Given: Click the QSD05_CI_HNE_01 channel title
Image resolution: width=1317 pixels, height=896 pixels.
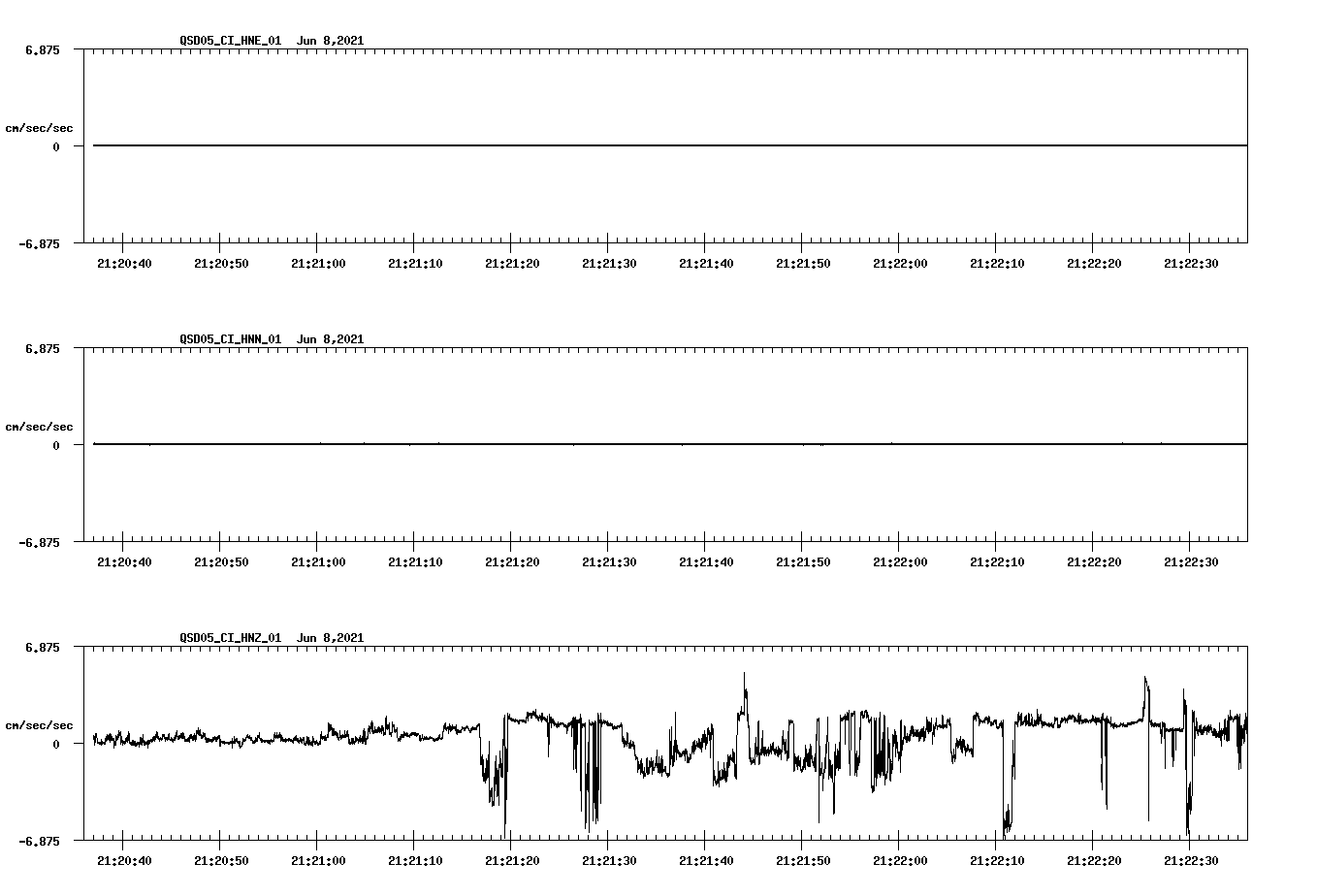Looking at the screenshot, I should 231,40.
